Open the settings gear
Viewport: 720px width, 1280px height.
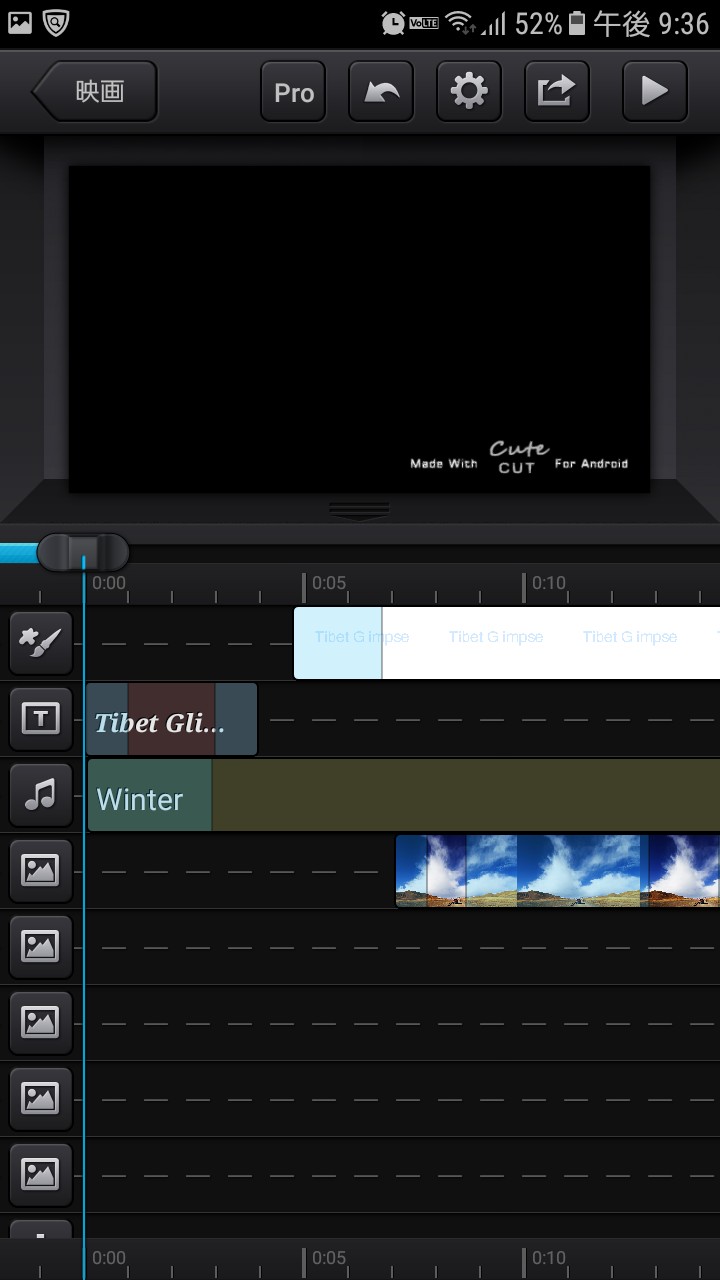pos(468,92)
